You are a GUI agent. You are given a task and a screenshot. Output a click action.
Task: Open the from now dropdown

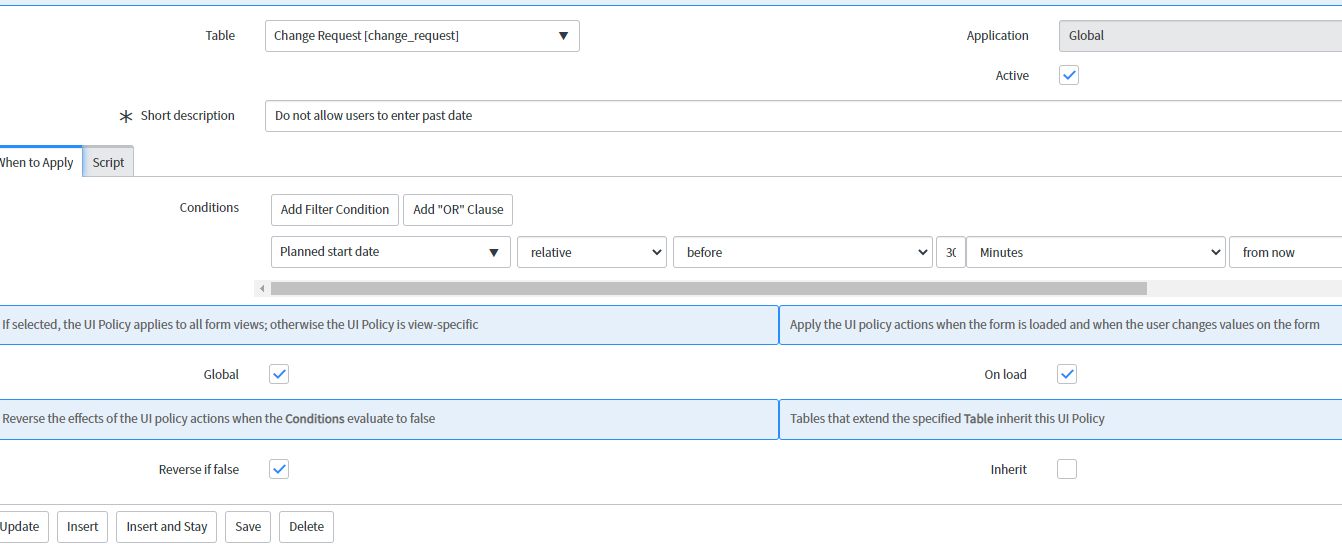1286,252
